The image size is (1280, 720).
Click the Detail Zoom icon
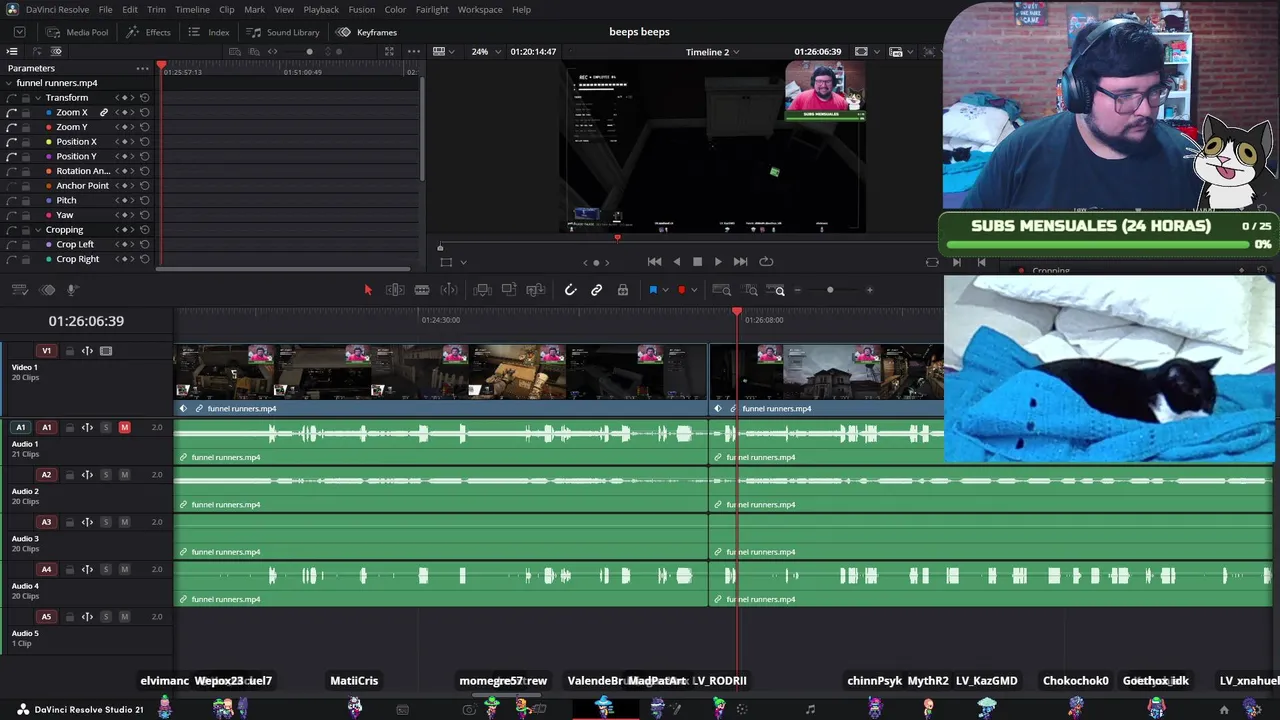[750, 290]
